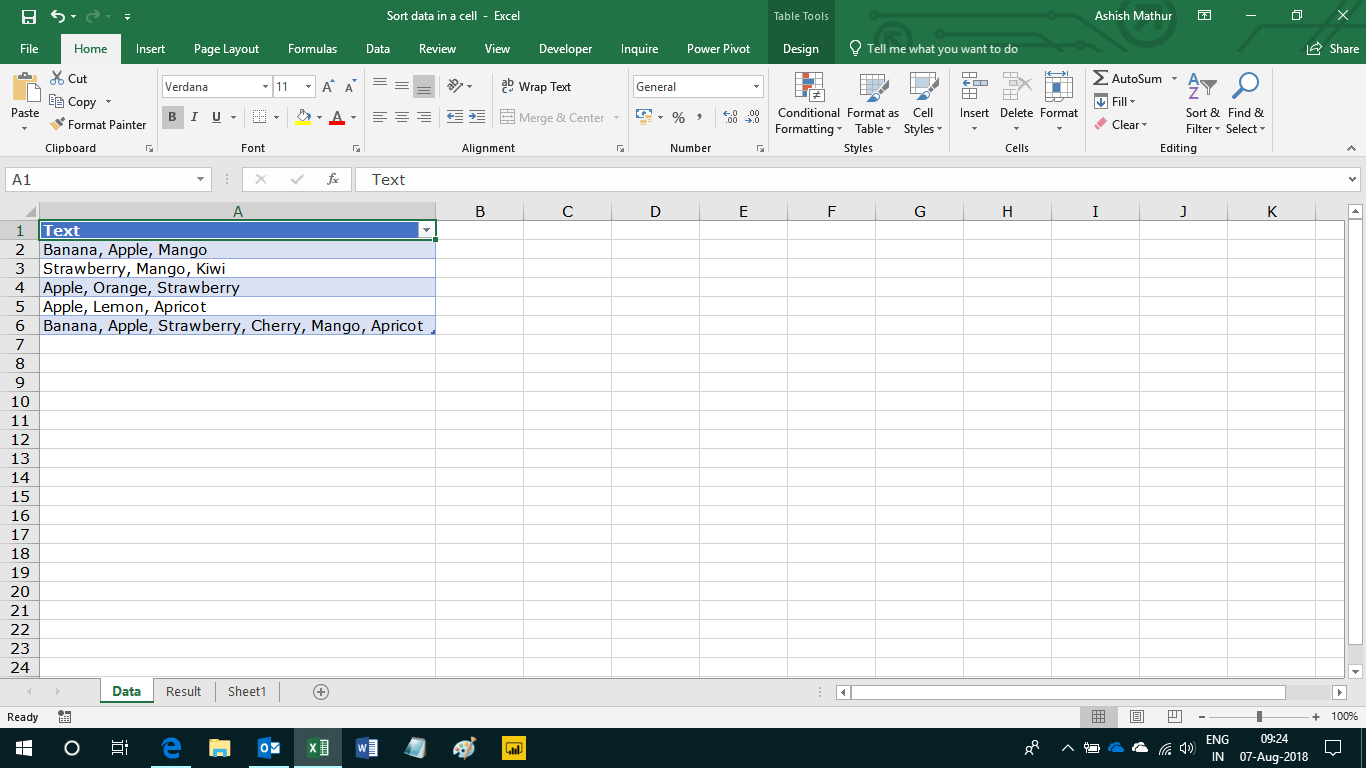Select cell B3 in the worksheet
Image resolution: width=1366 pixels, height=768 pixels.
click(x=480, y=268)
